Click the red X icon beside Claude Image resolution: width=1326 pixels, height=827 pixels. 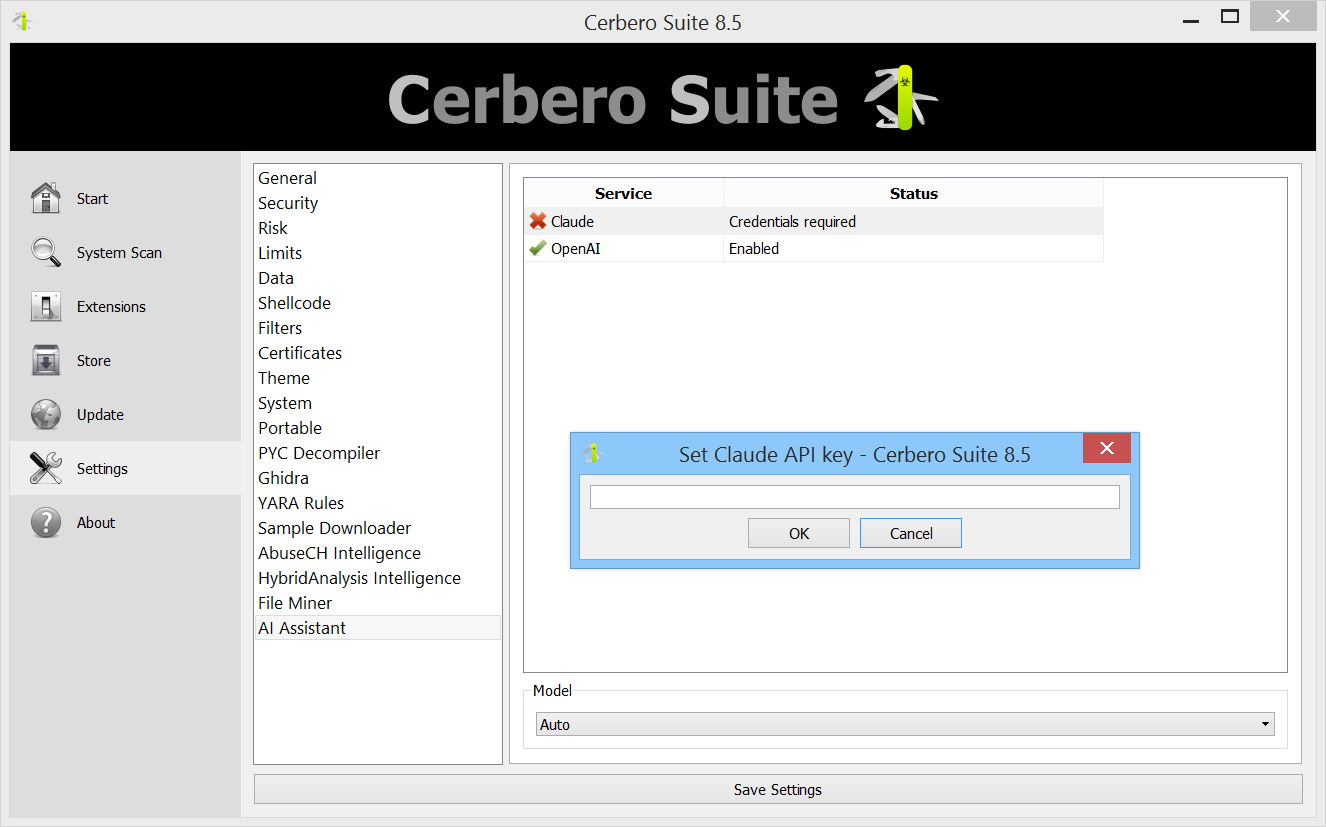click(x=538, y=222)
